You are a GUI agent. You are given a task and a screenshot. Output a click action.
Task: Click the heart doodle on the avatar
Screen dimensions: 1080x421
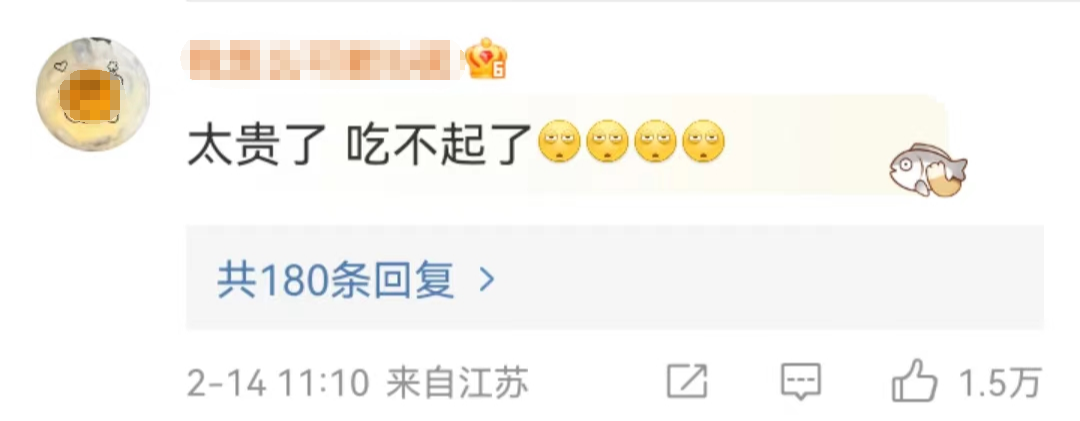point(60,68)
